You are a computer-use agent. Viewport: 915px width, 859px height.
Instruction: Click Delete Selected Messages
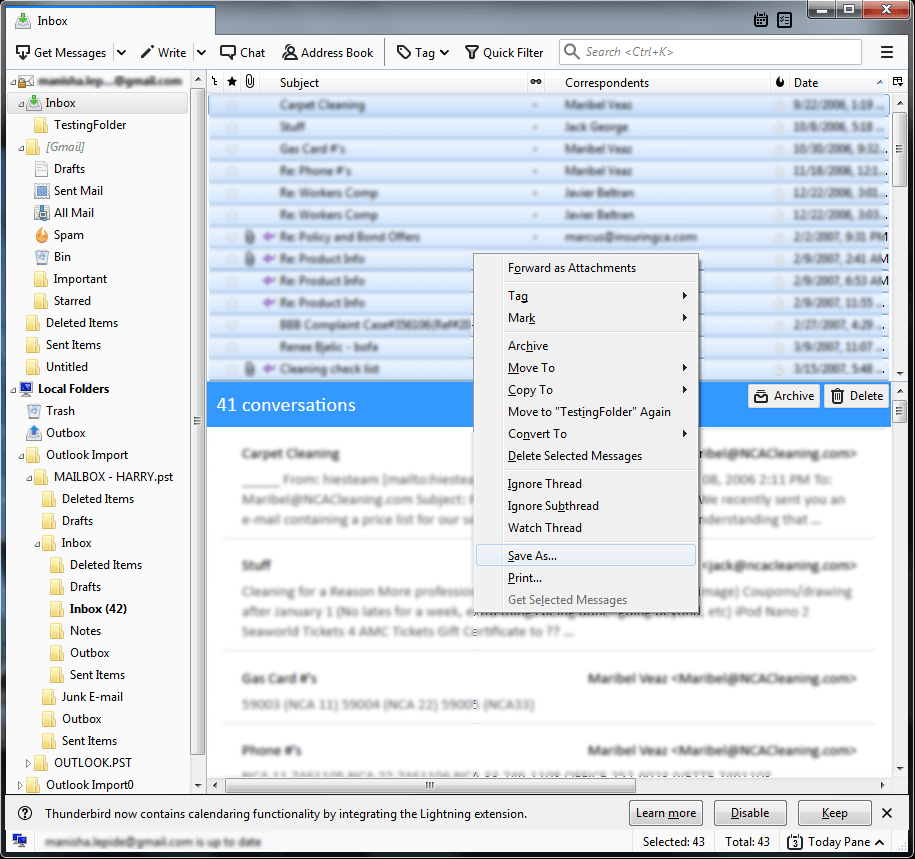(x=586, y=456)
